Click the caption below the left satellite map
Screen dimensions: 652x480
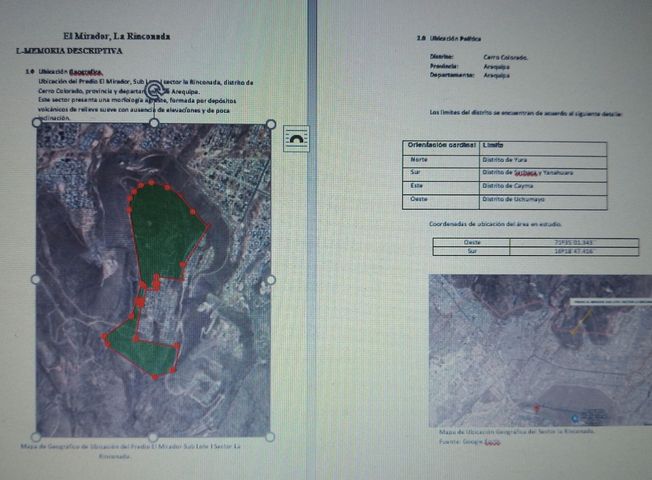point(130,451)
